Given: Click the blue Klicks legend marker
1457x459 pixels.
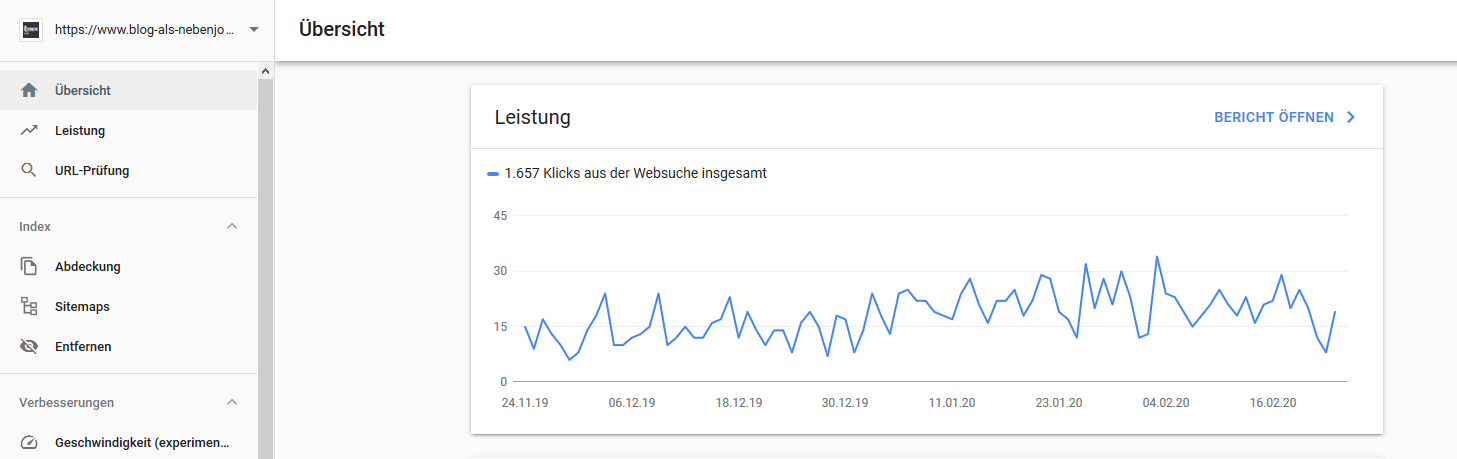Looking at the screenshot, I should pyautogui.click(x=493, y=173).
